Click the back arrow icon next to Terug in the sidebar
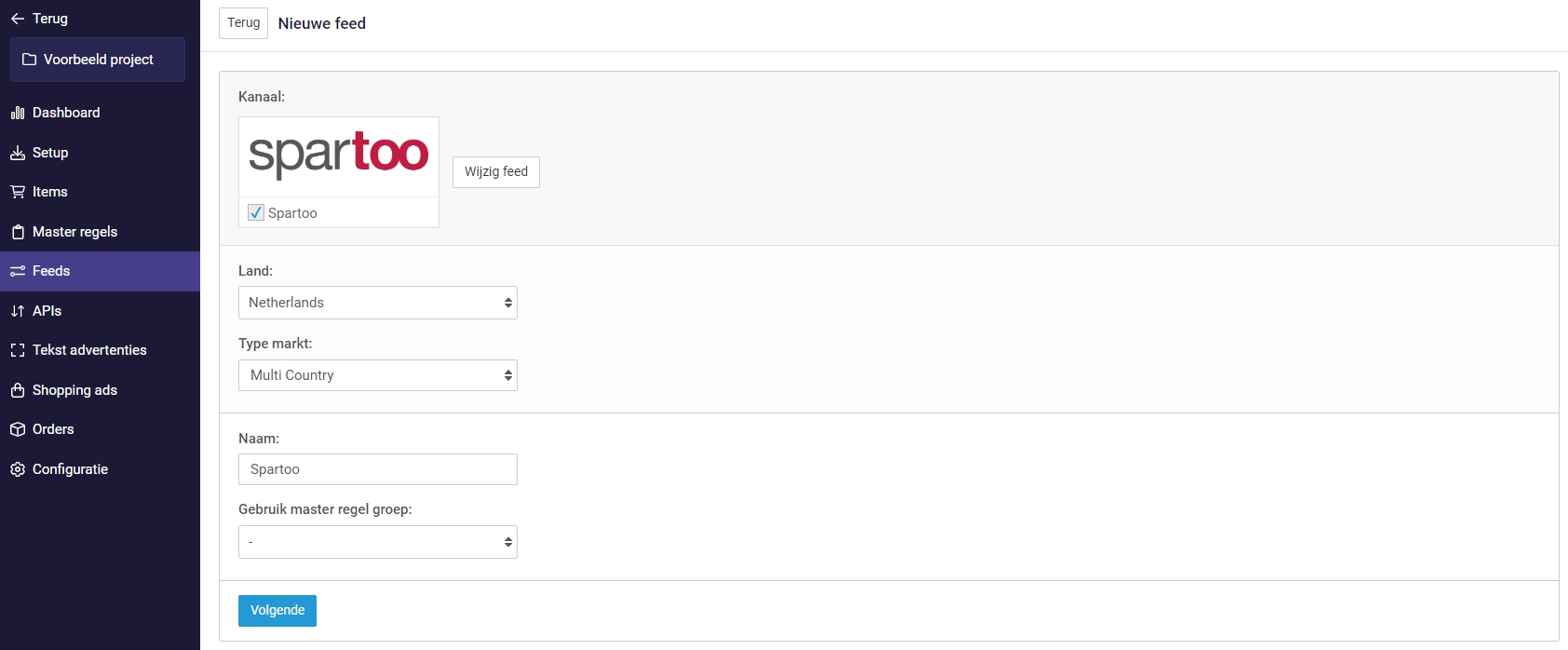Viewport: 1568px width, 650px height. tap(18, 19)
